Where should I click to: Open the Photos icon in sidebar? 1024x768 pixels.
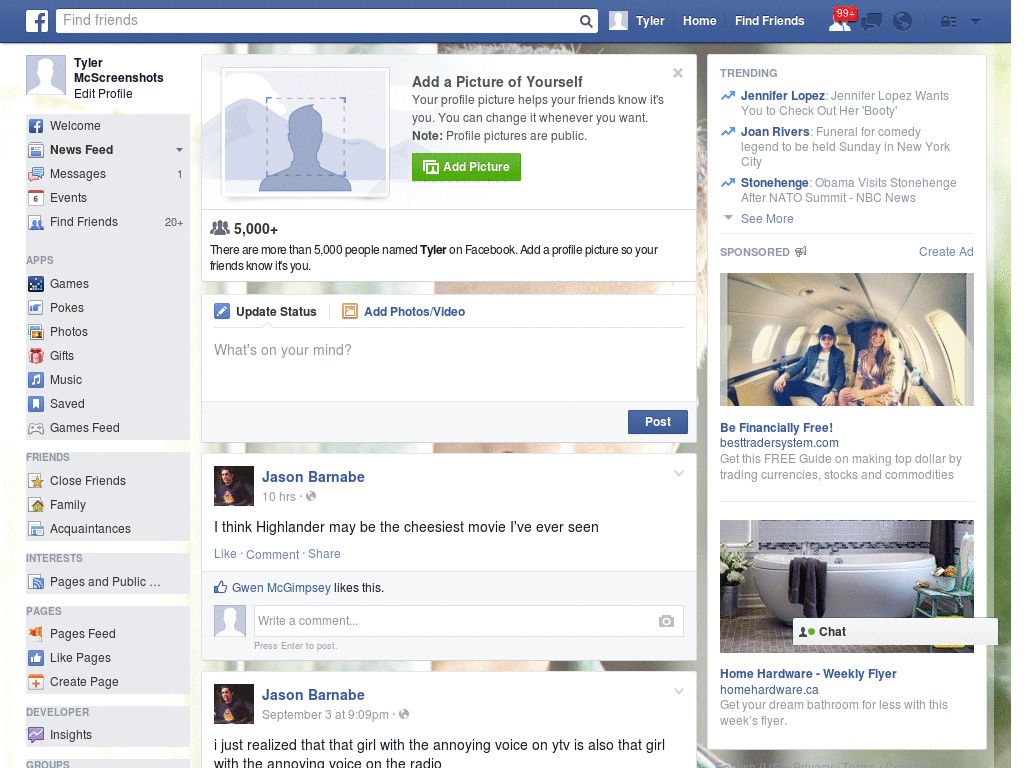tap(36, 332)
